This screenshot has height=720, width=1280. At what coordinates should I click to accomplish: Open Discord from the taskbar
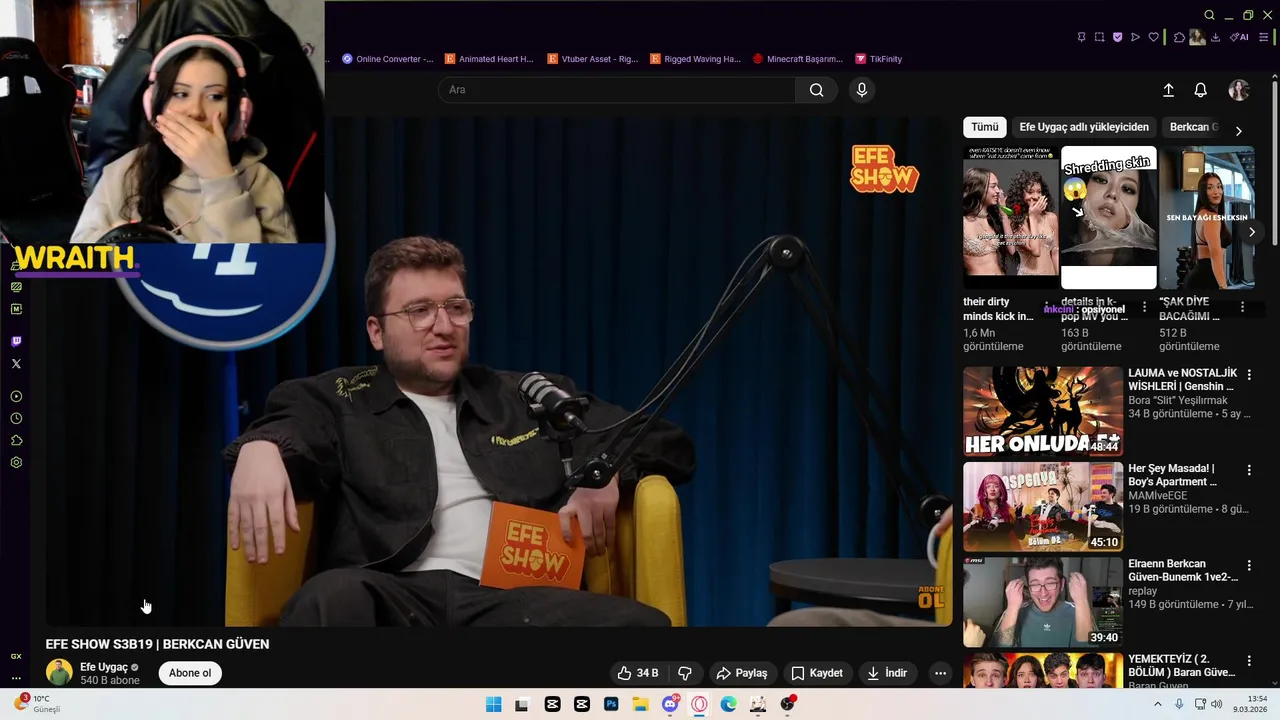click(670, 704)
